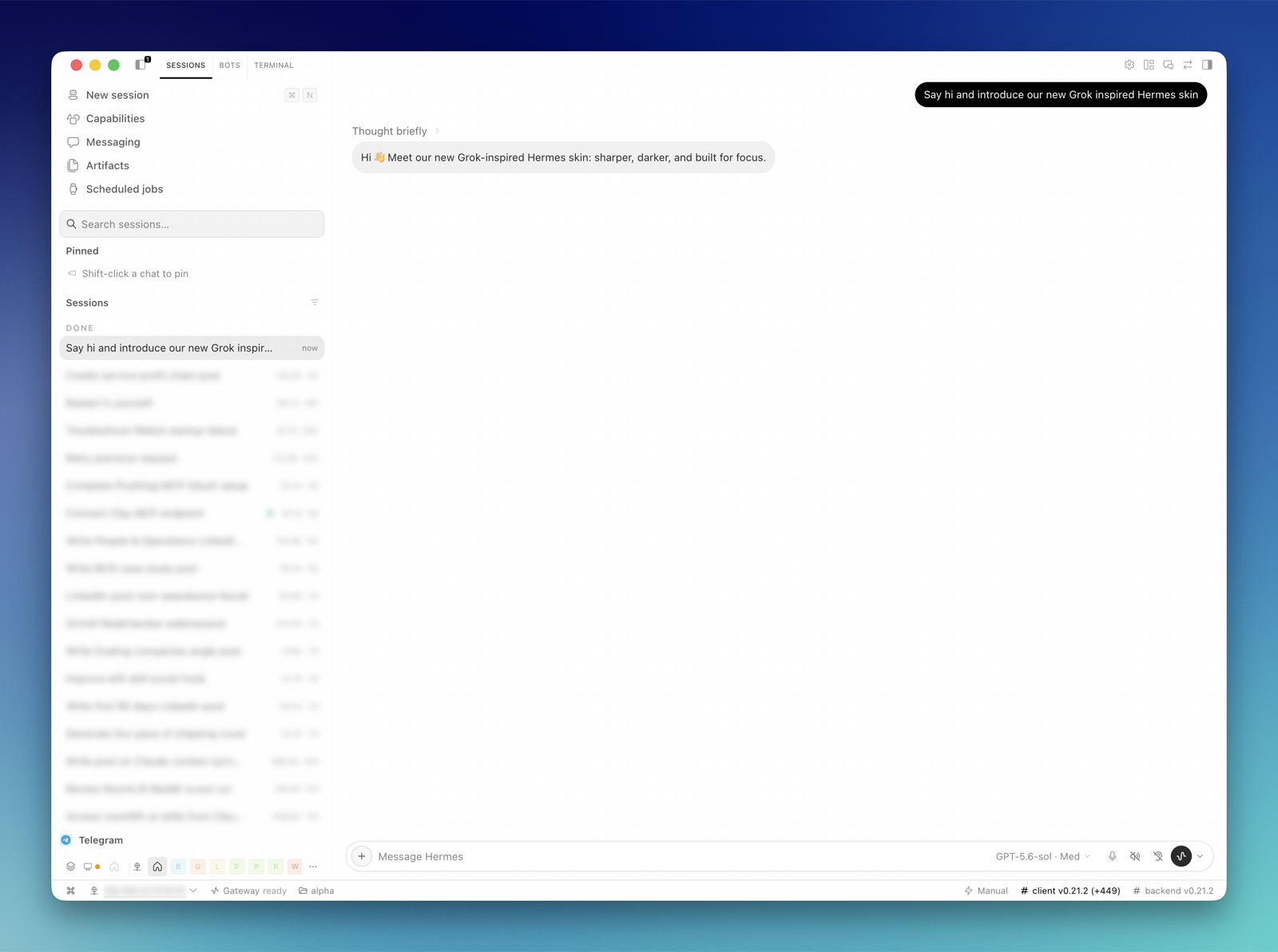Open the panel layout icon in top toolbar
Viewport: 1278px width, 952px height.
1149,65
